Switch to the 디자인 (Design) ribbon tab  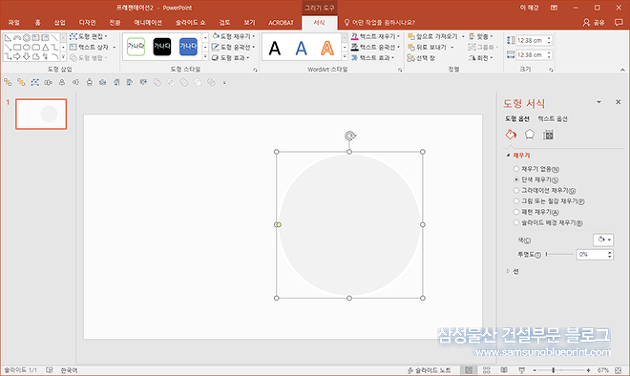pos(87,22)
